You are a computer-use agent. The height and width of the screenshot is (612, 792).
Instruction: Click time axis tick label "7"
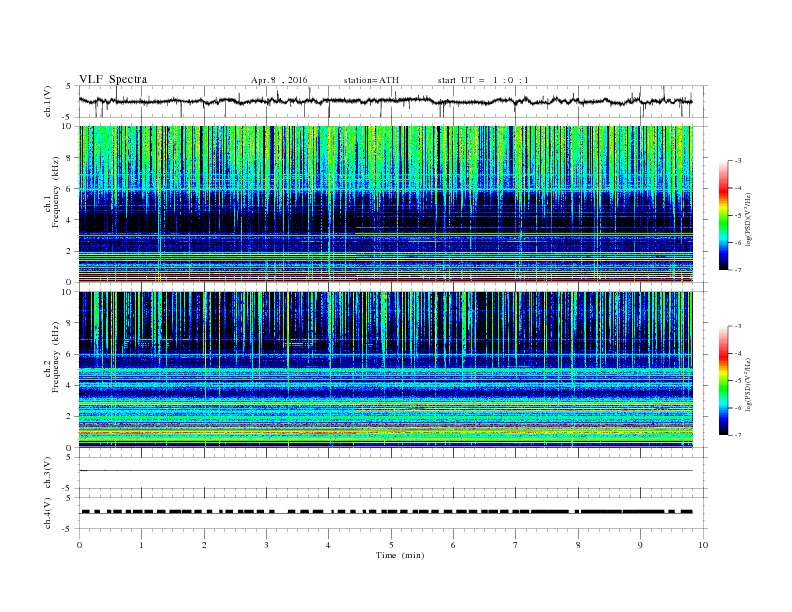[x=516, y=545]
